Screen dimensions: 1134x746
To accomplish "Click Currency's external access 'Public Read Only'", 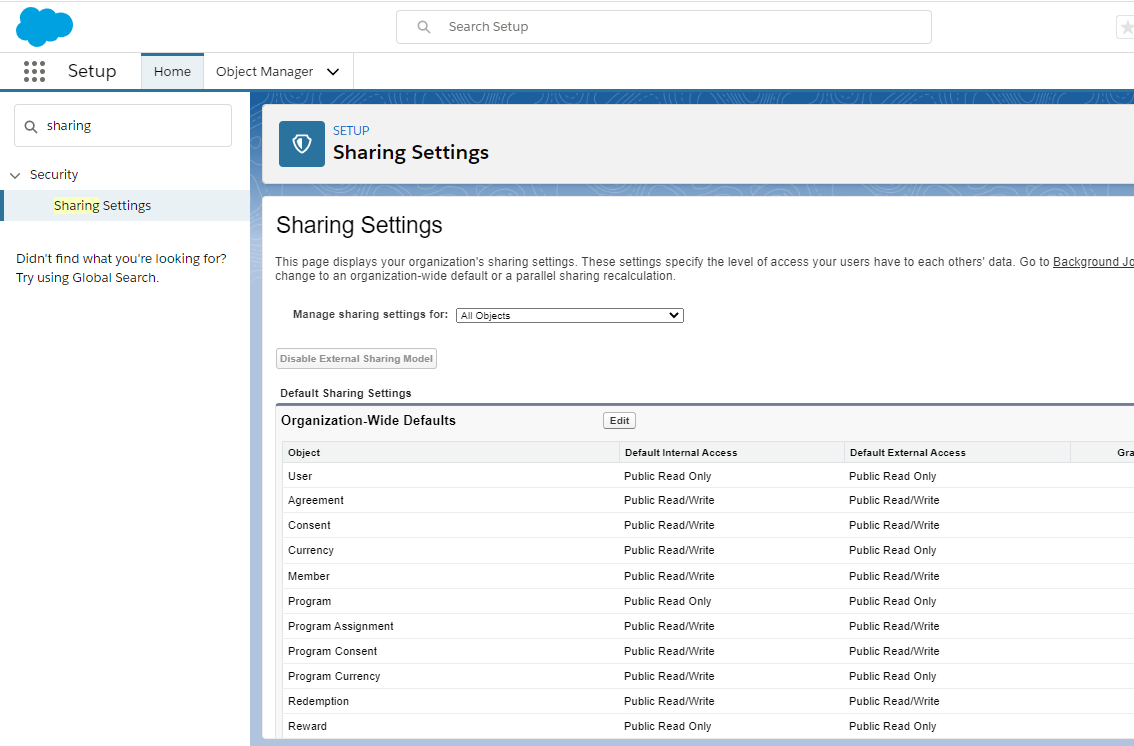I will point(892,550).
